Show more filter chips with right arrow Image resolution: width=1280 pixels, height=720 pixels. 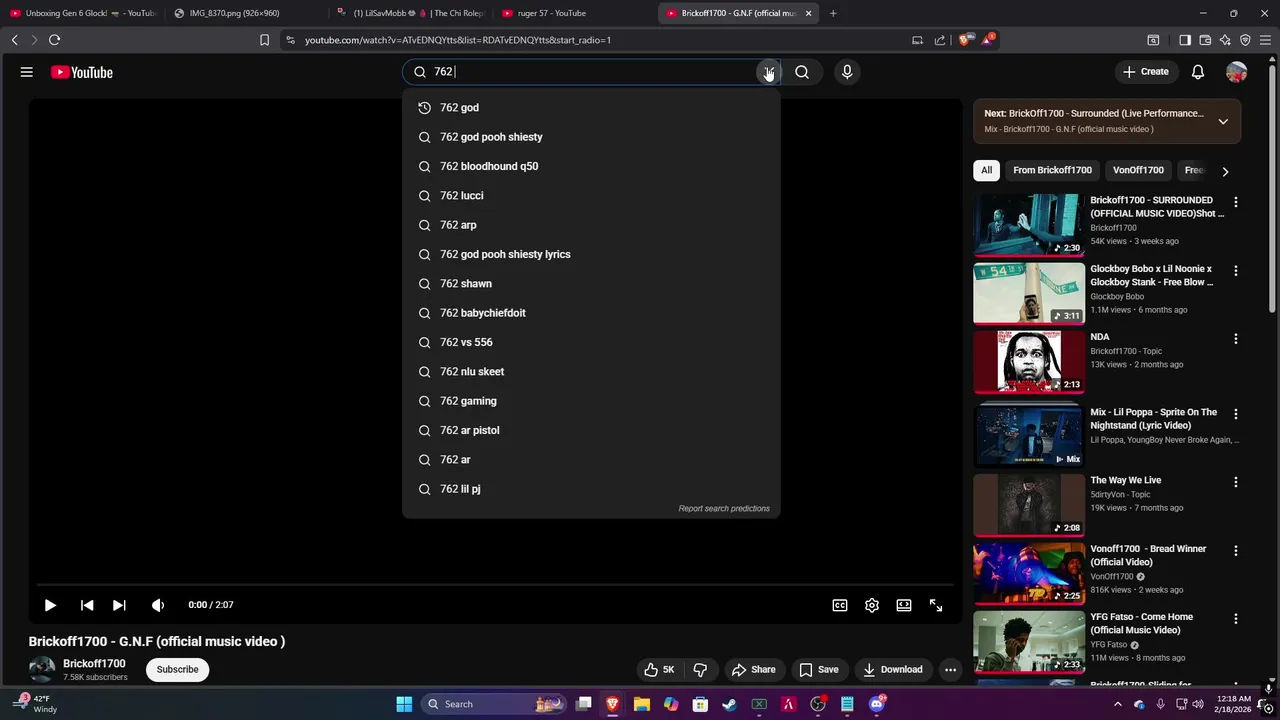[x=1225, y=171]
